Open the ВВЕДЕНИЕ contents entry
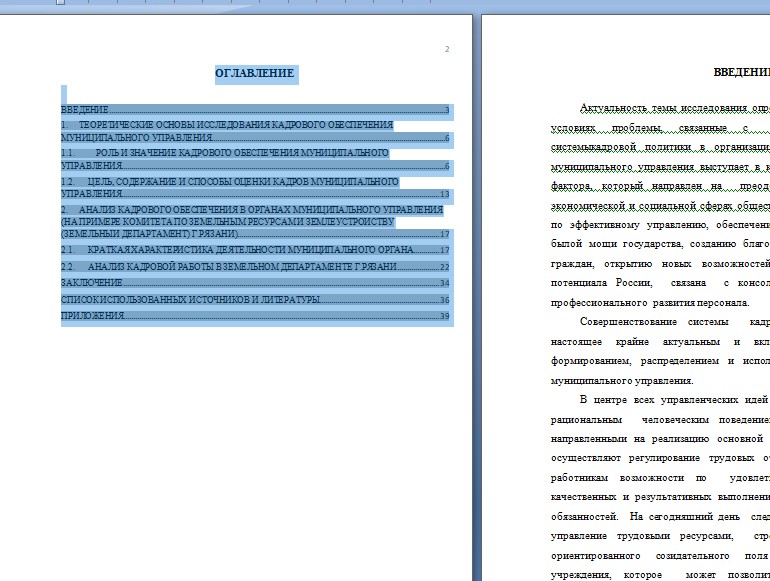Viewport: 770px width, 581px height. pyautogui.click(x=255, y=110)
